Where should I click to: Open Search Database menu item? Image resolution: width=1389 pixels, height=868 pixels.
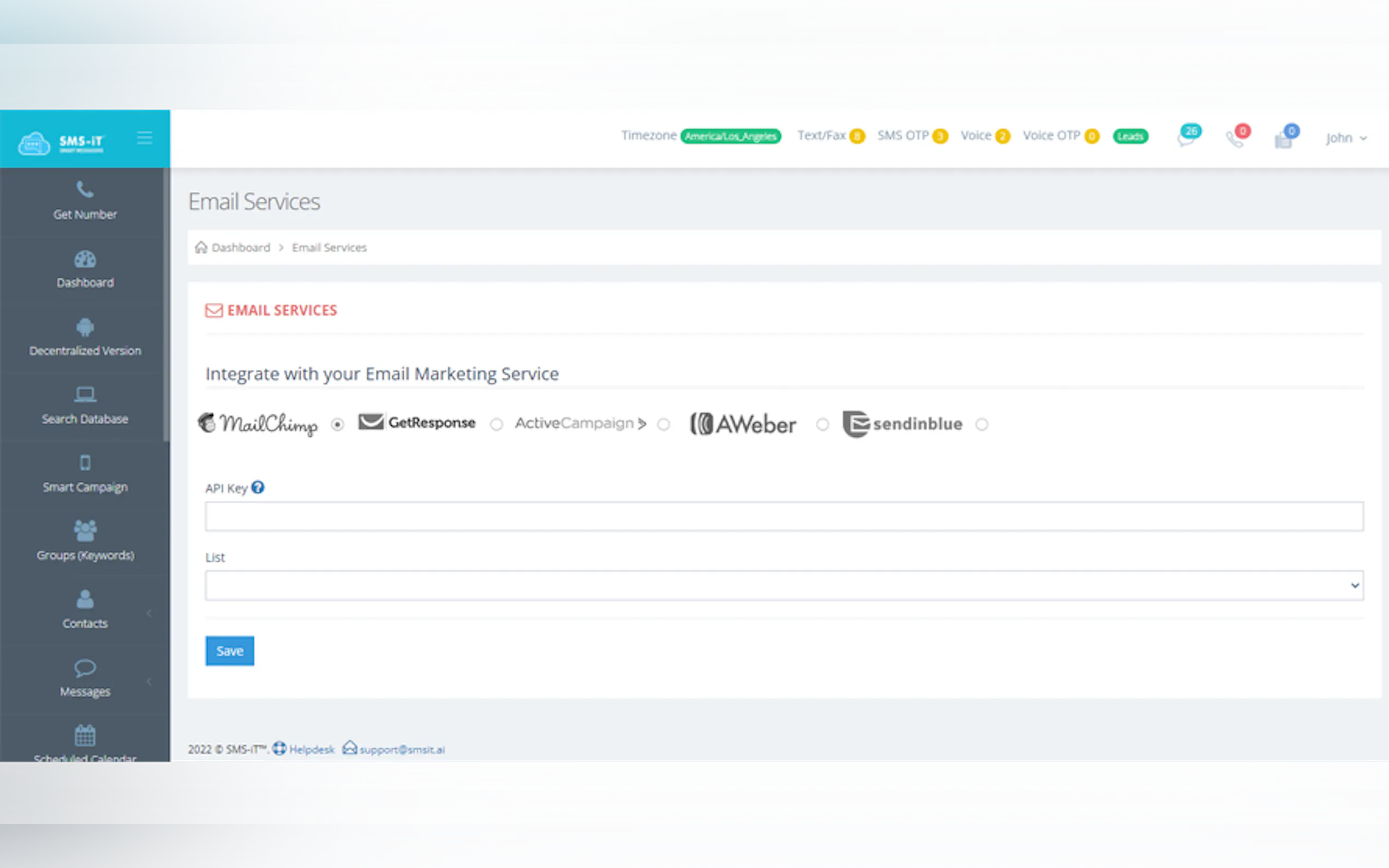(85, 406)
